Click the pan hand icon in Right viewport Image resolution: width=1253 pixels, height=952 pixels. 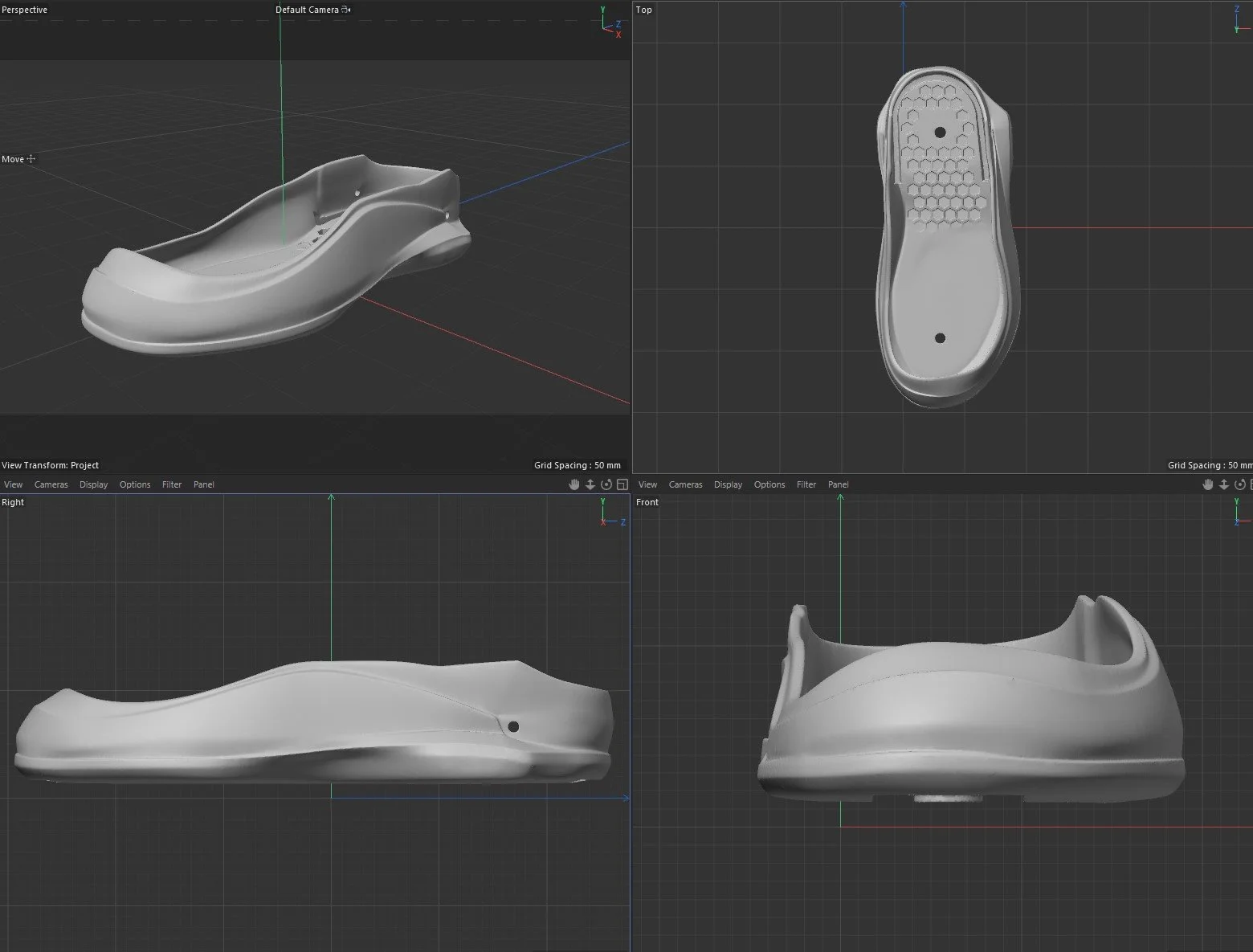(573, 484)
